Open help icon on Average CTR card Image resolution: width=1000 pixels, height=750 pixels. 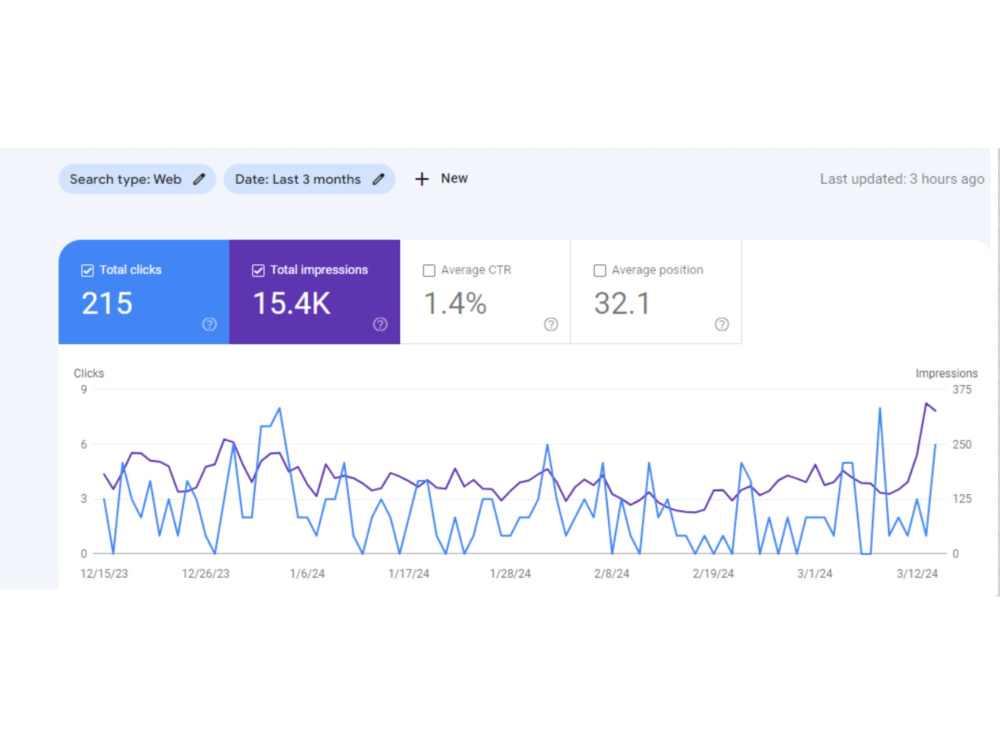pos(551,324)
